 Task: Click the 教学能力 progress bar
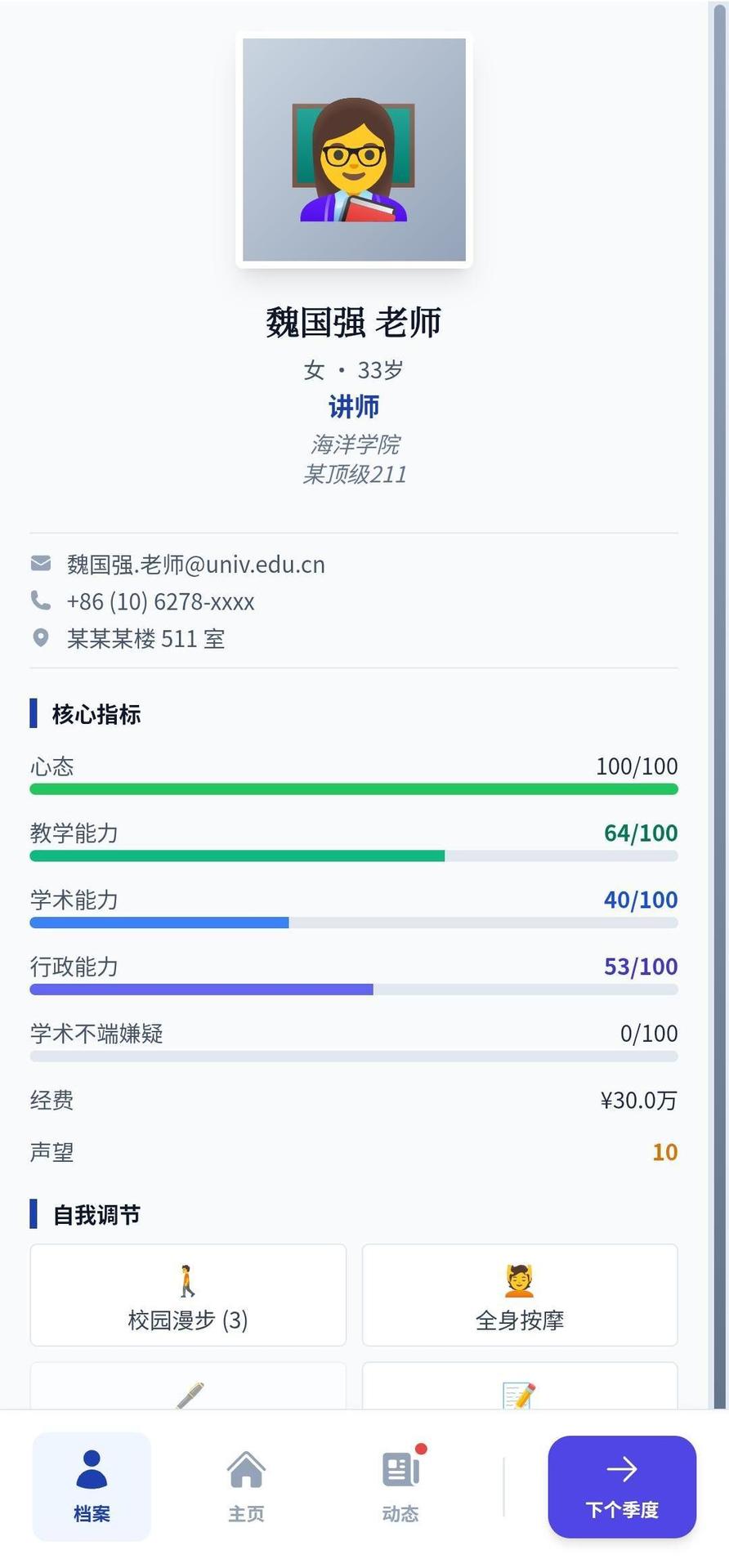354,856
